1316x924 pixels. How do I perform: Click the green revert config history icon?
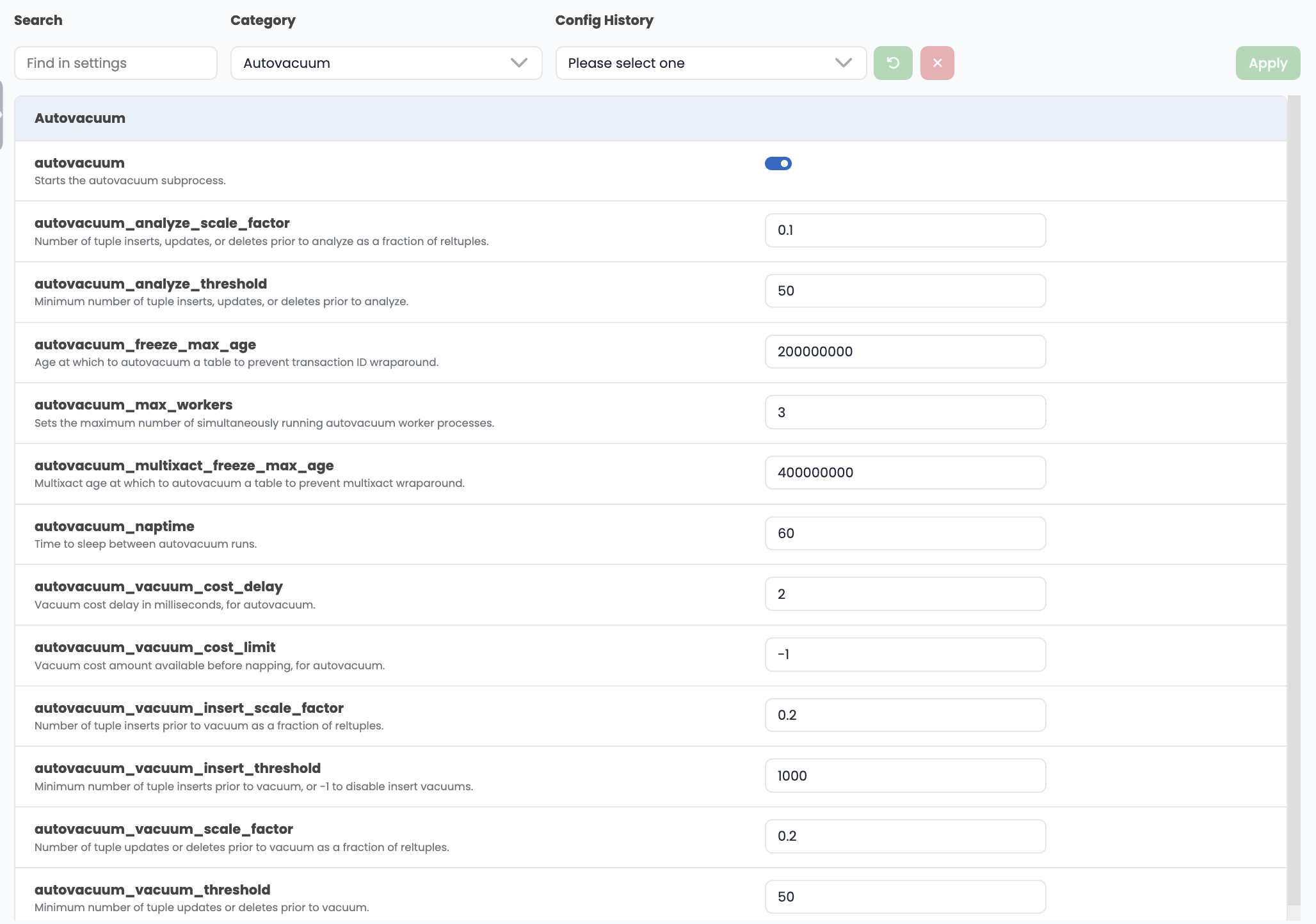893,62
